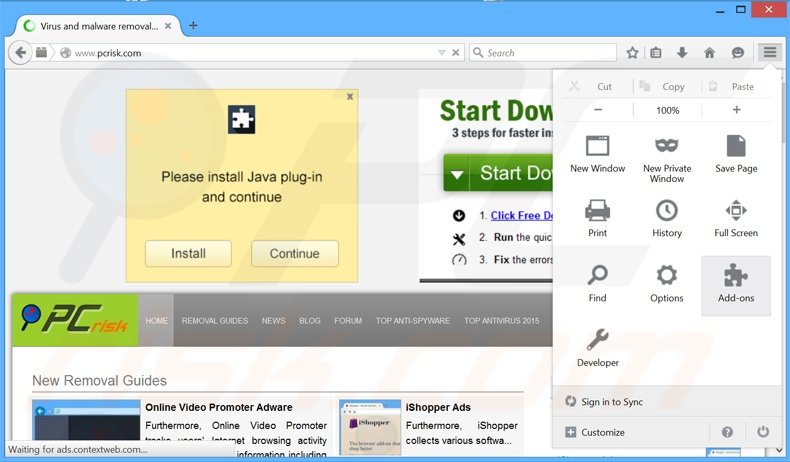Click the Save Page icon
The width and height of the screenshot is (790, 462).
point(736,147)
